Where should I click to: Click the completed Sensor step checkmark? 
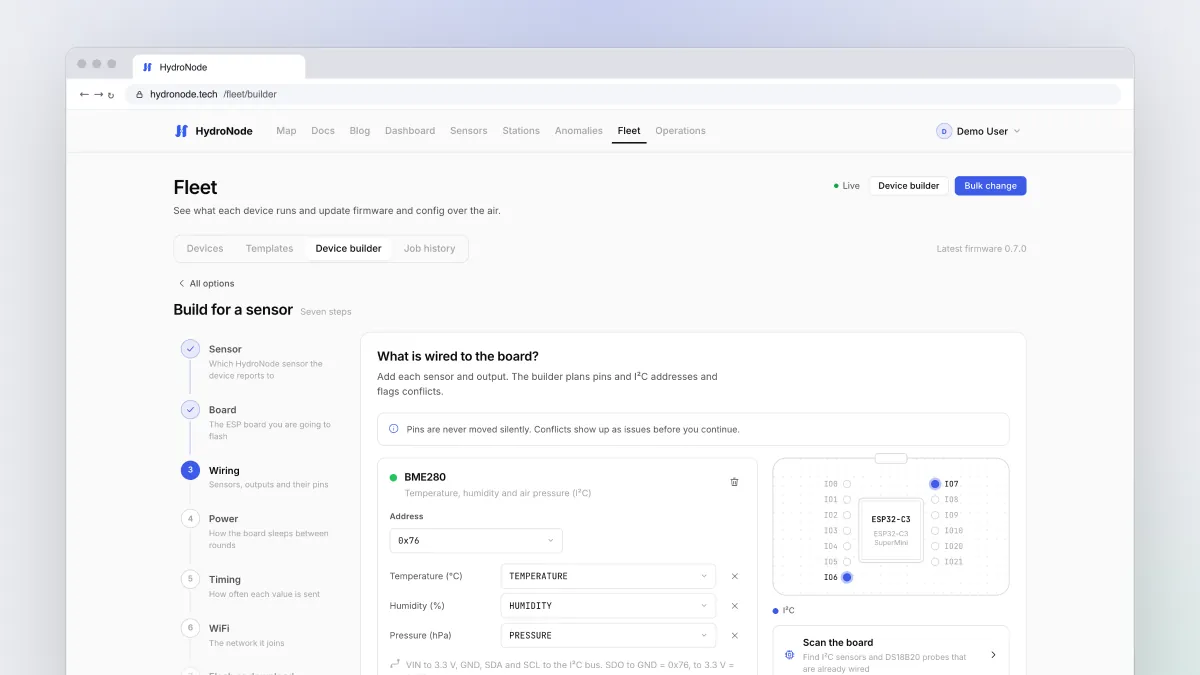tap(190, 349)
